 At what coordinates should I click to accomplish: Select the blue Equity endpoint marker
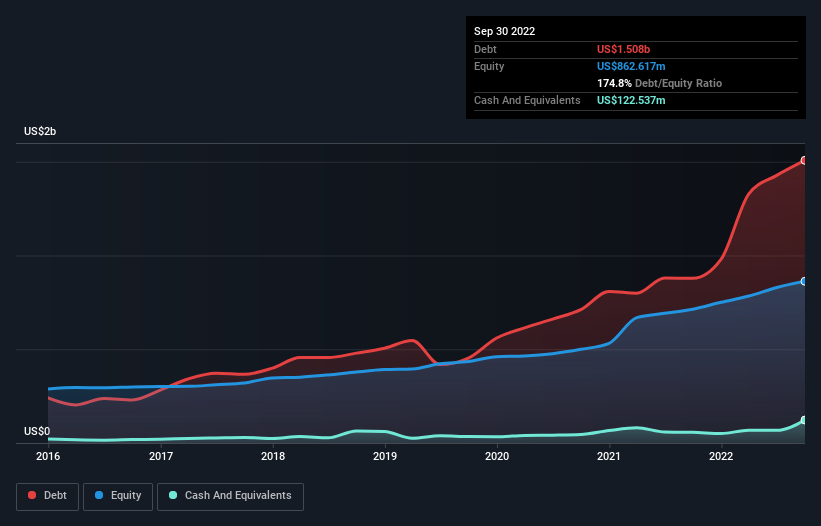pos(804,282)
